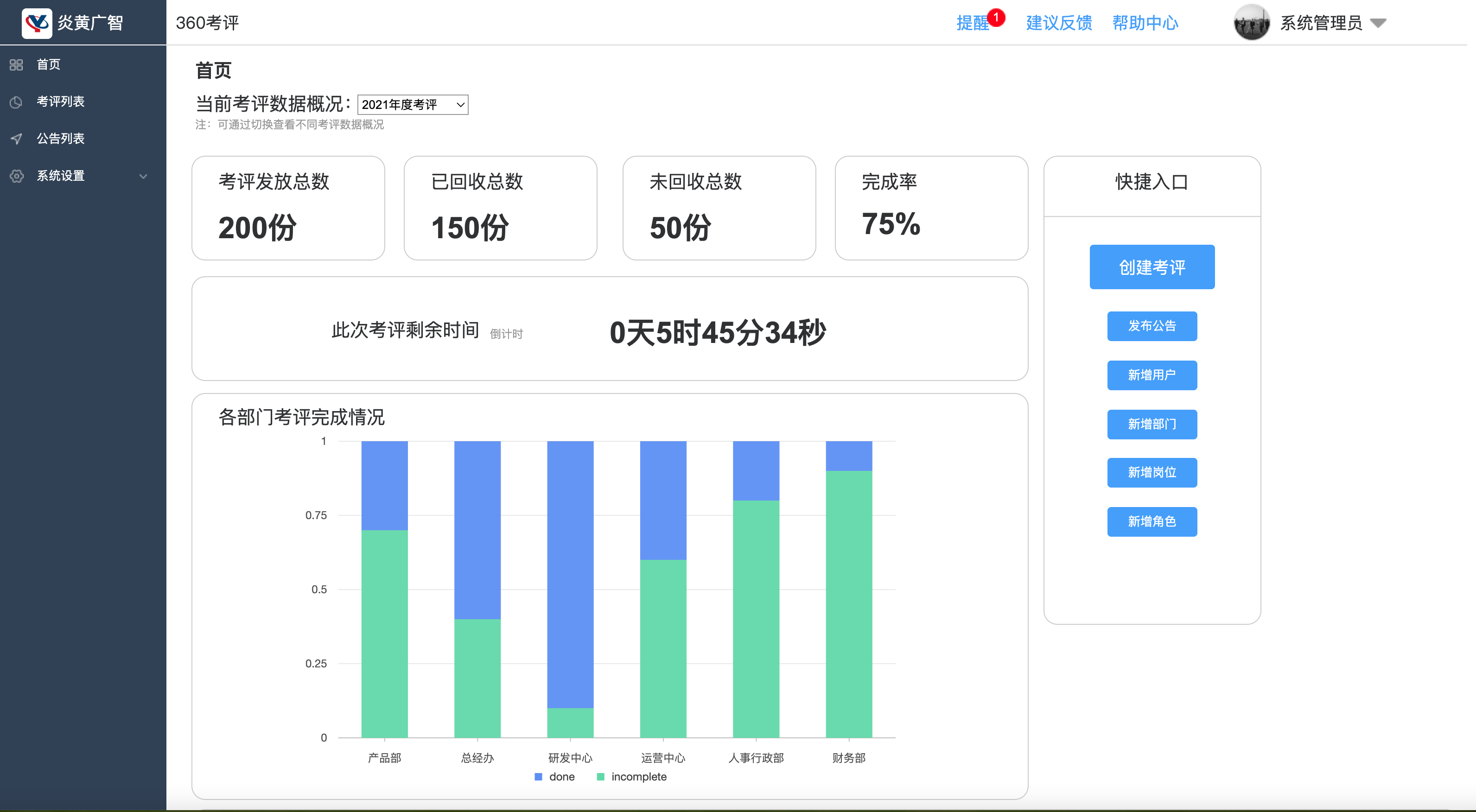Toggle the incomplete legend green swatch
Screen dimensions: 1476x812
pyautogui.click(x=600, y=777)
